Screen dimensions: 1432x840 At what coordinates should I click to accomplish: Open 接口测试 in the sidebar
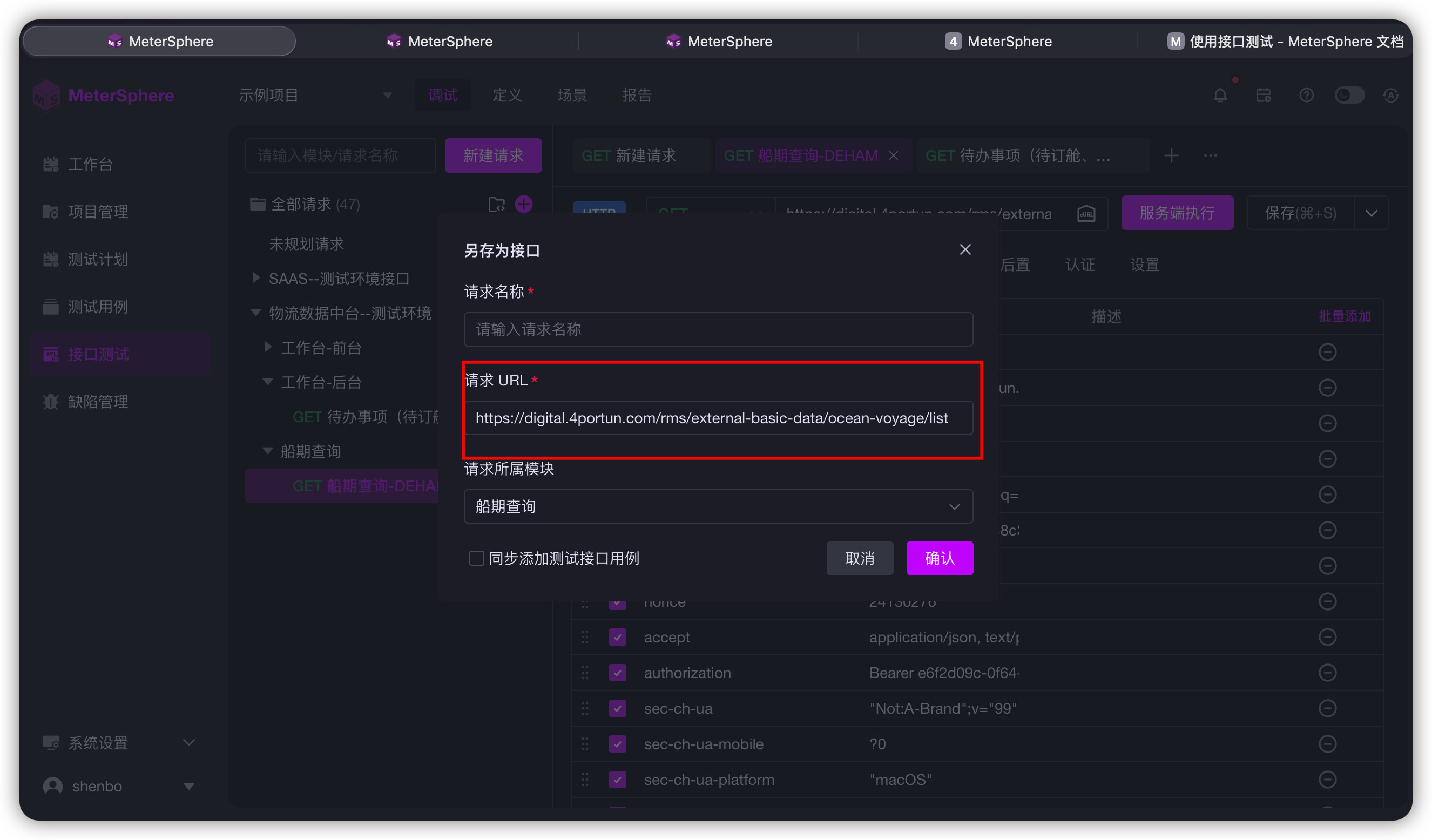coord(98,354)
